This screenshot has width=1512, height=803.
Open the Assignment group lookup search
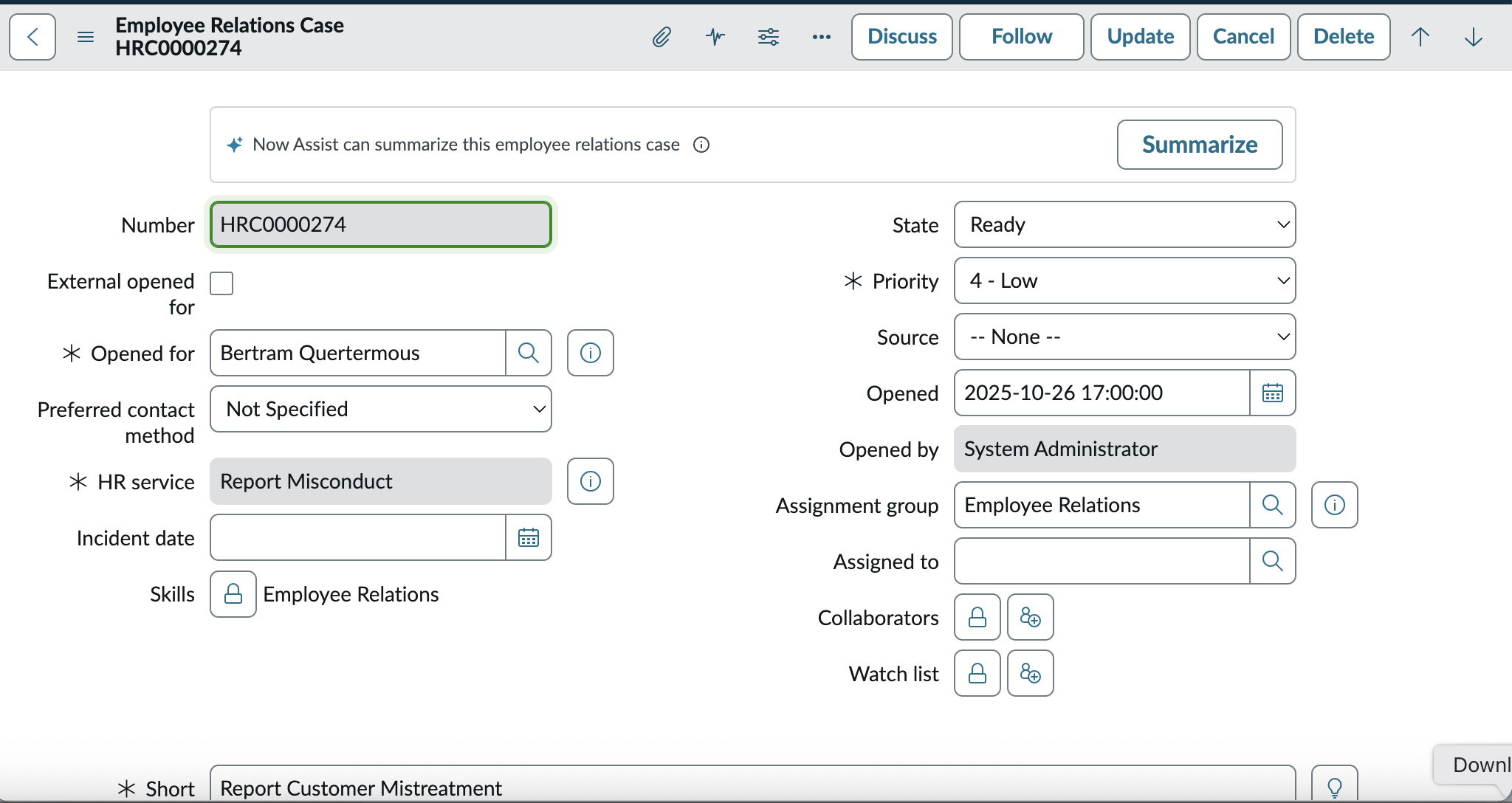tap(1273, 505)
